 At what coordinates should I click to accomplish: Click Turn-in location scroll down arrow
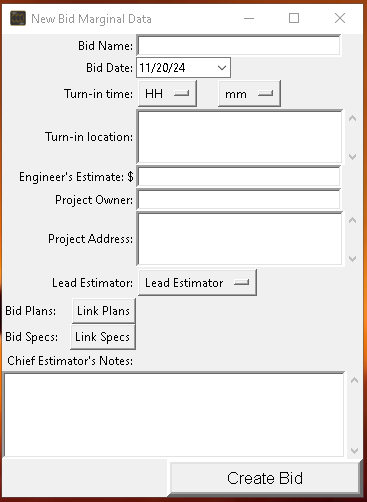[x=352, y=156]
